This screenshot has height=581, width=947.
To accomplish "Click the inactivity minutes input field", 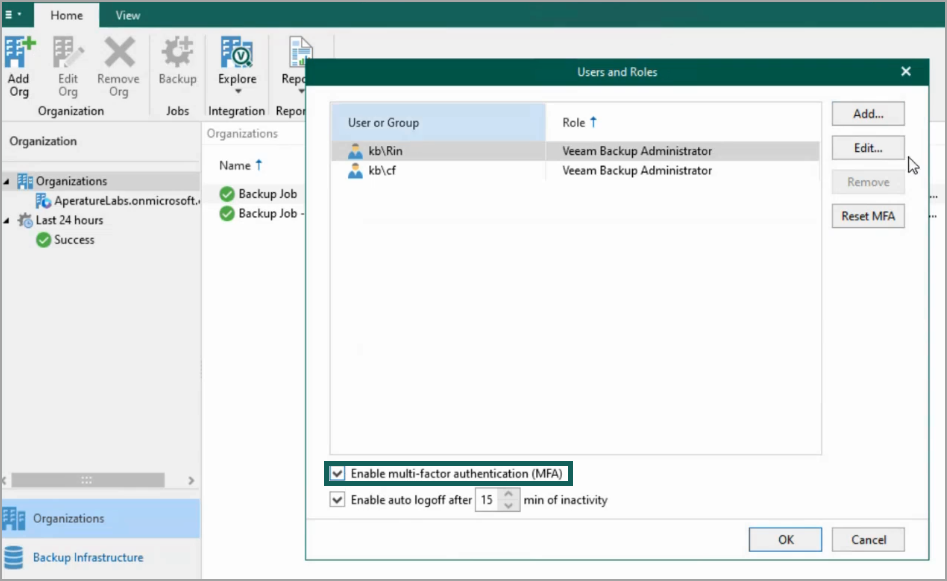I will point(487,500).
